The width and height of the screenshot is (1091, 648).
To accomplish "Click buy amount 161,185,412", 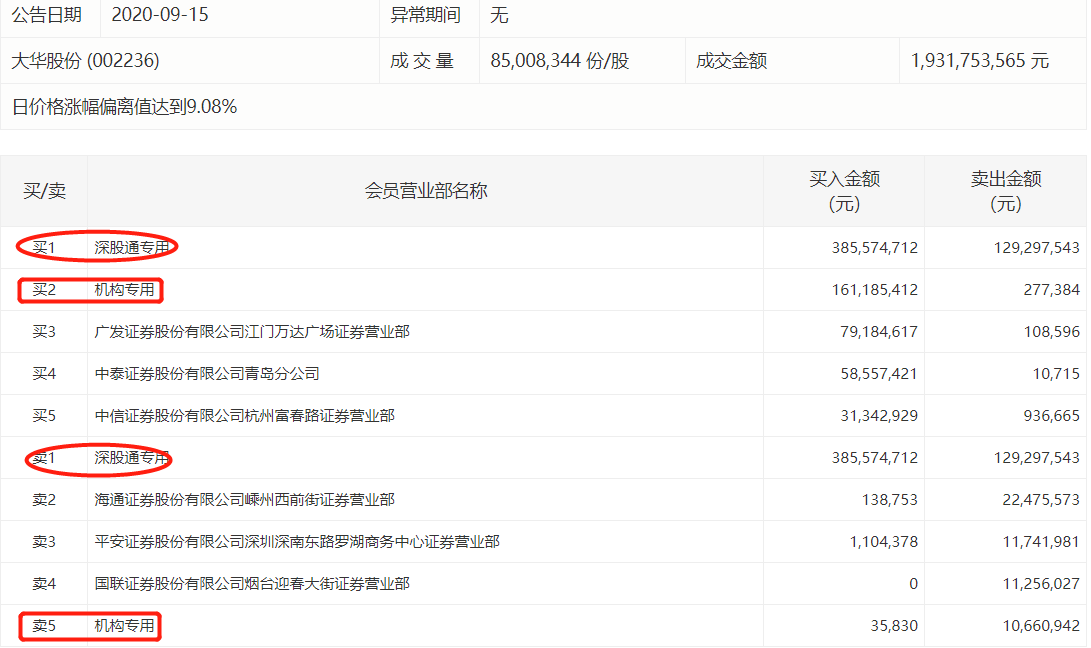I will (875, 290).
